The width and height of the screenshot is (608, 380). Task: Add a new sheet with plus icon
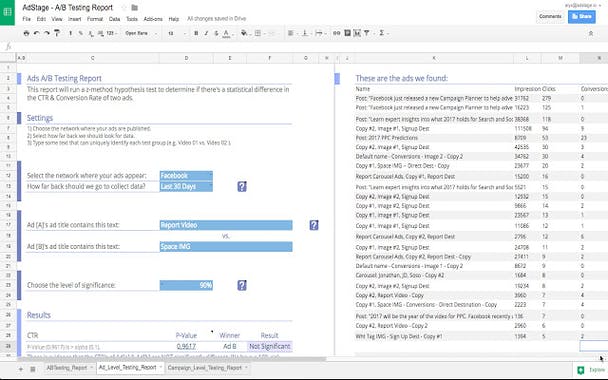pos(21,369)
